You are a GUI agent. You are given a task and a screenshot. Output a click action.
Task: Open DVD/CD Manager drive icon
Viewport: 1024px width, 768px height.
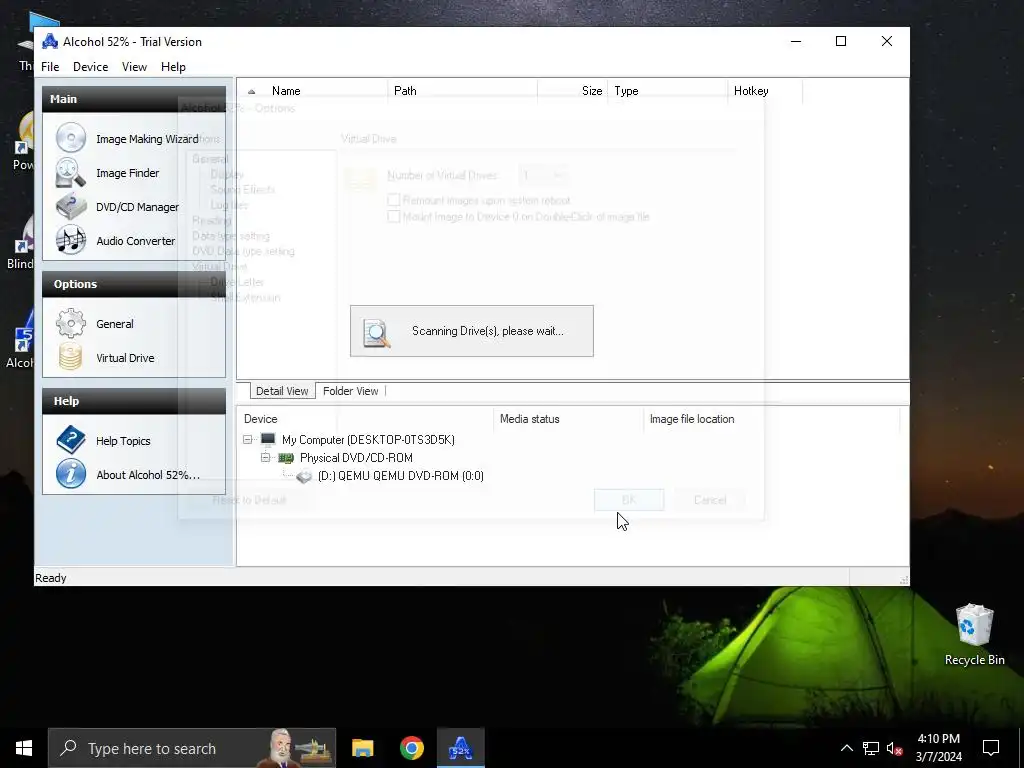click(x=71, y=206)
